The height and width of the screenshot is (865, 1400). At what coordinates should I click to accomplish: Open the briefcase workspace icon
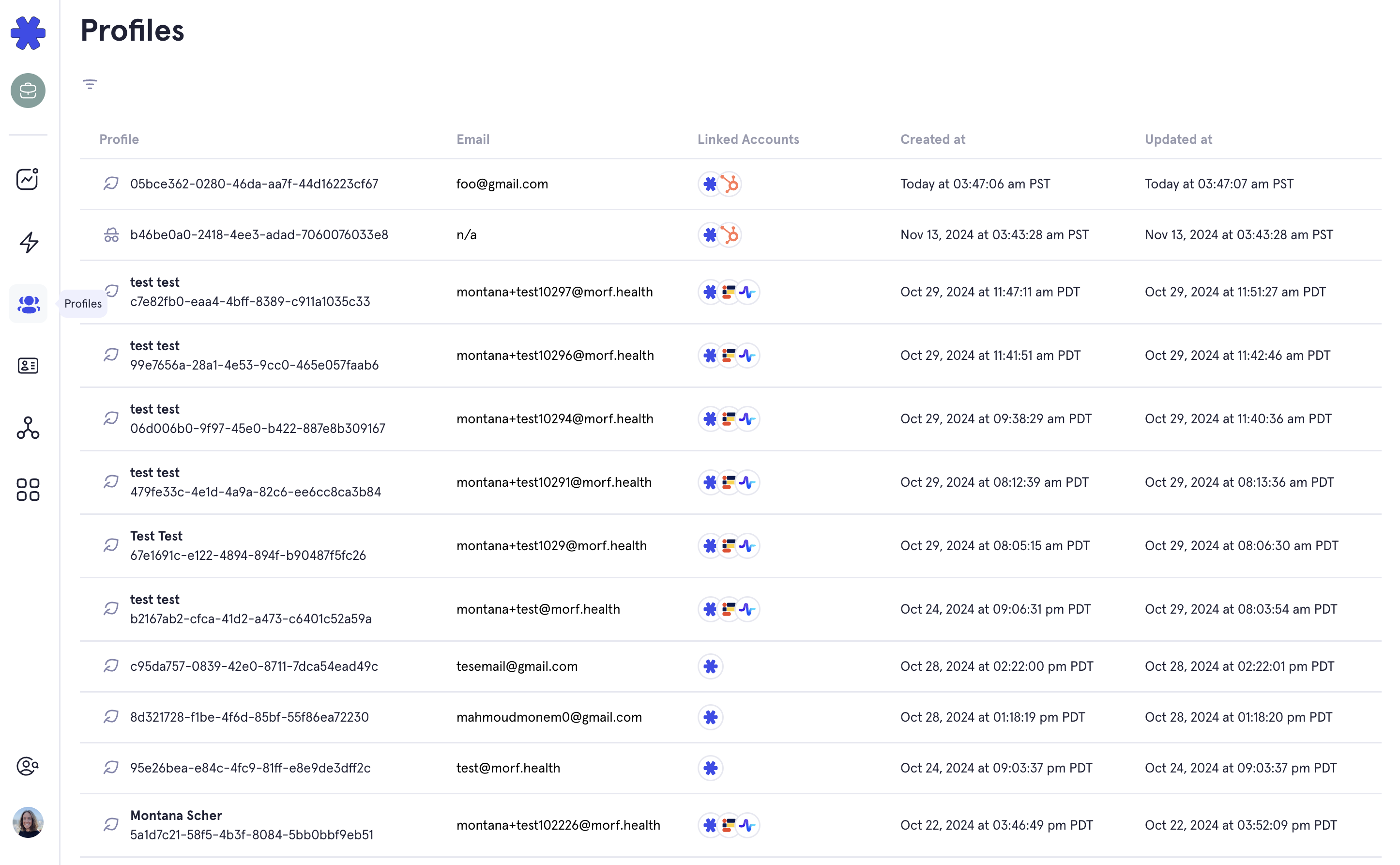click(28, 91)
